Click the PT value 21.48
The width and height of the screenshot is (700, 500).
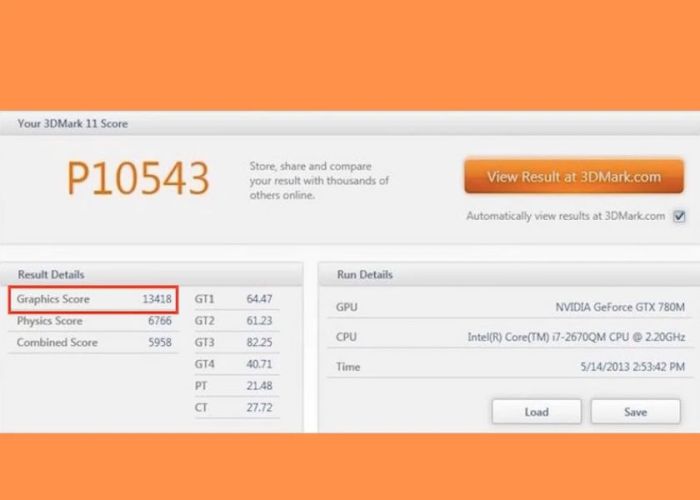pyautogui.click(x=259, y=386)
